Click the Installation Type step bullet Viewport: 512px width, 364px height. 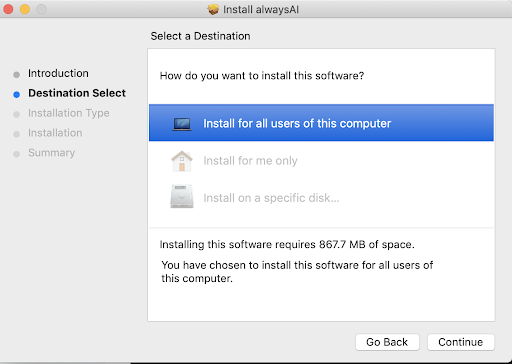click(16, 114)
